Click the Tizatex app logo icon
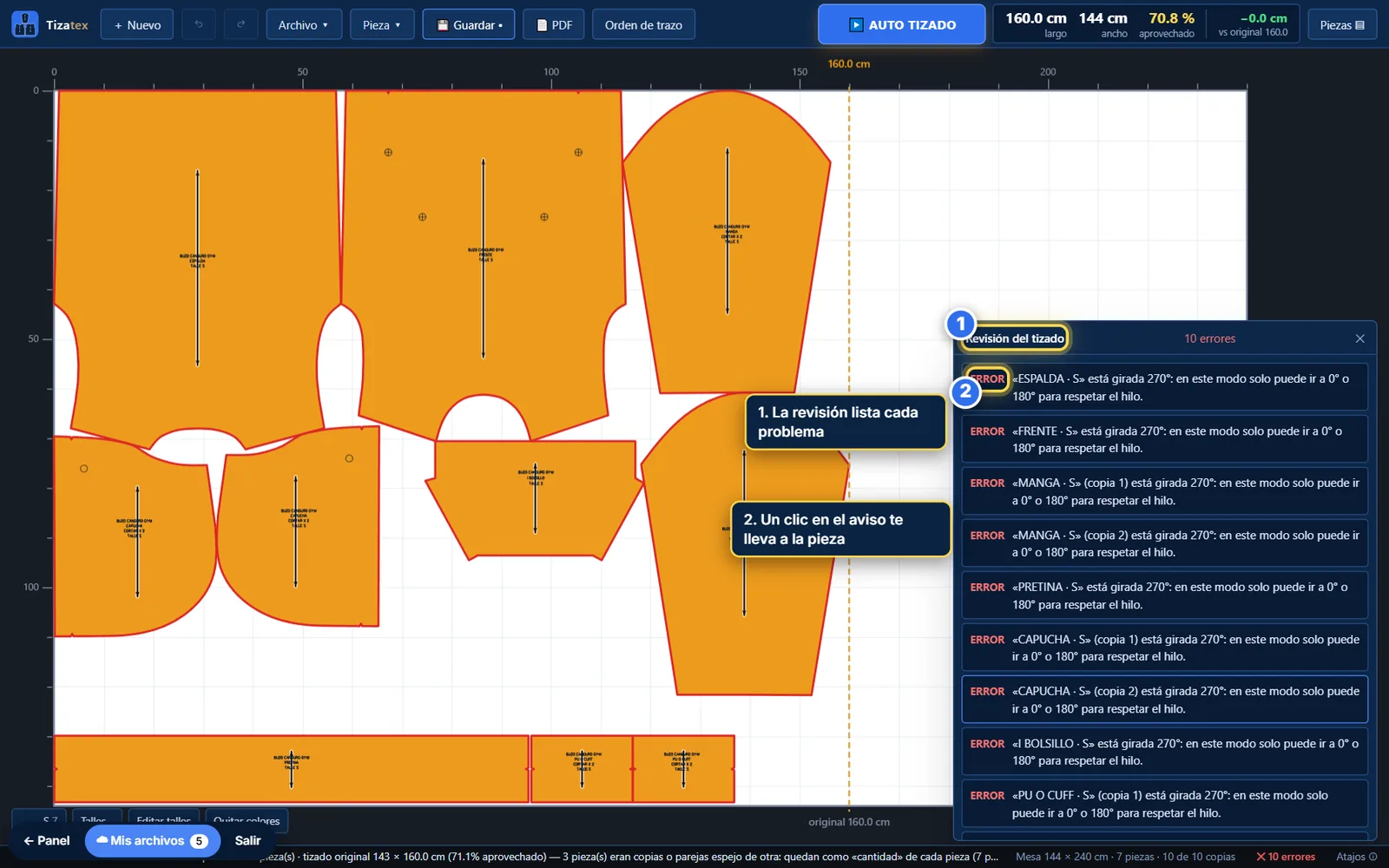Image resolution: width=1389 pixels, height=868 pixels. [x=24, y=24]
